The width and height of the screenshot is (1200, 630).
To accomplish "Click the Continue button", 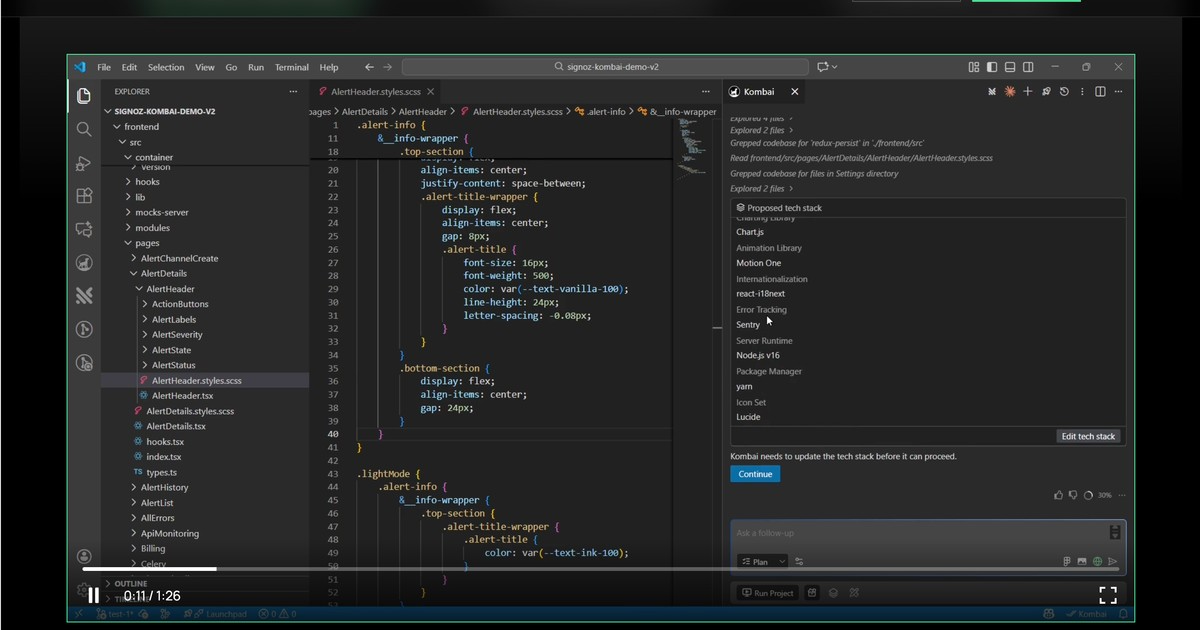I will click(x=755, y=474).
